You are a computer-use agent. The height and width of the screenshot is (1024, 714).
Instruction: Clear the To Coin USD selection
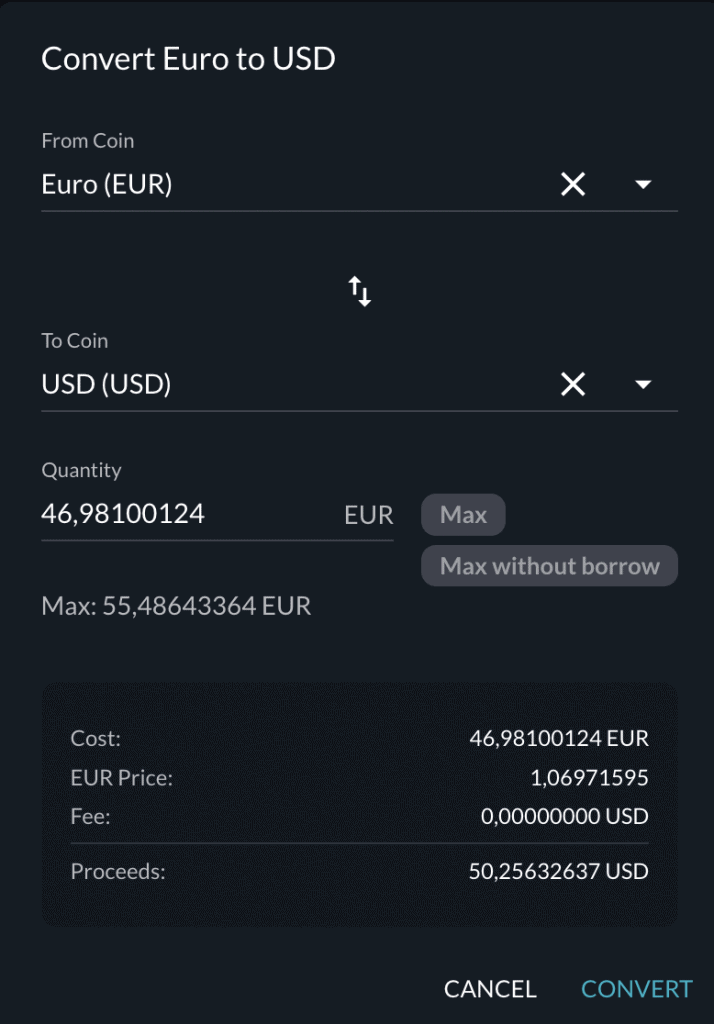click(x=573, y=384)
